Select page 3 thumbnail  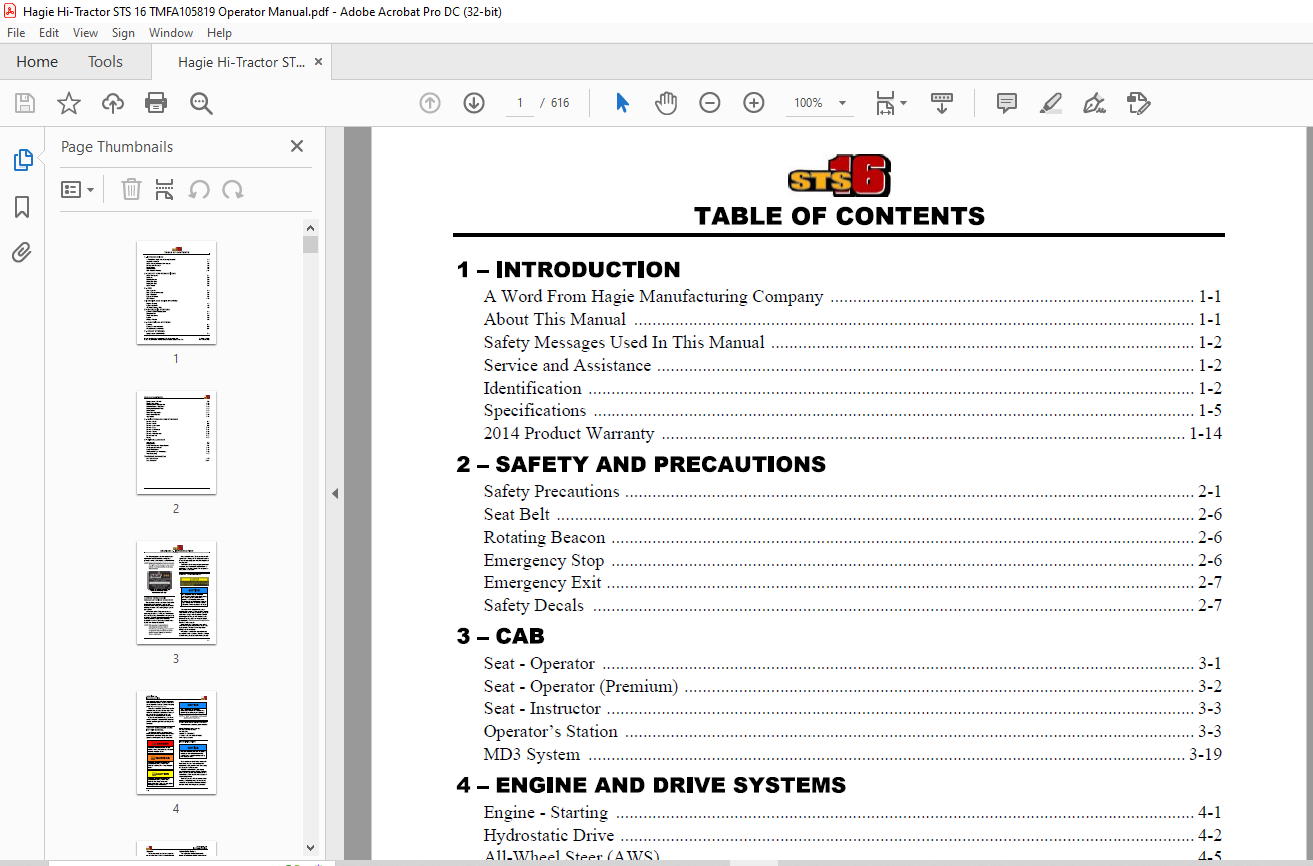(x=176, y=593)
